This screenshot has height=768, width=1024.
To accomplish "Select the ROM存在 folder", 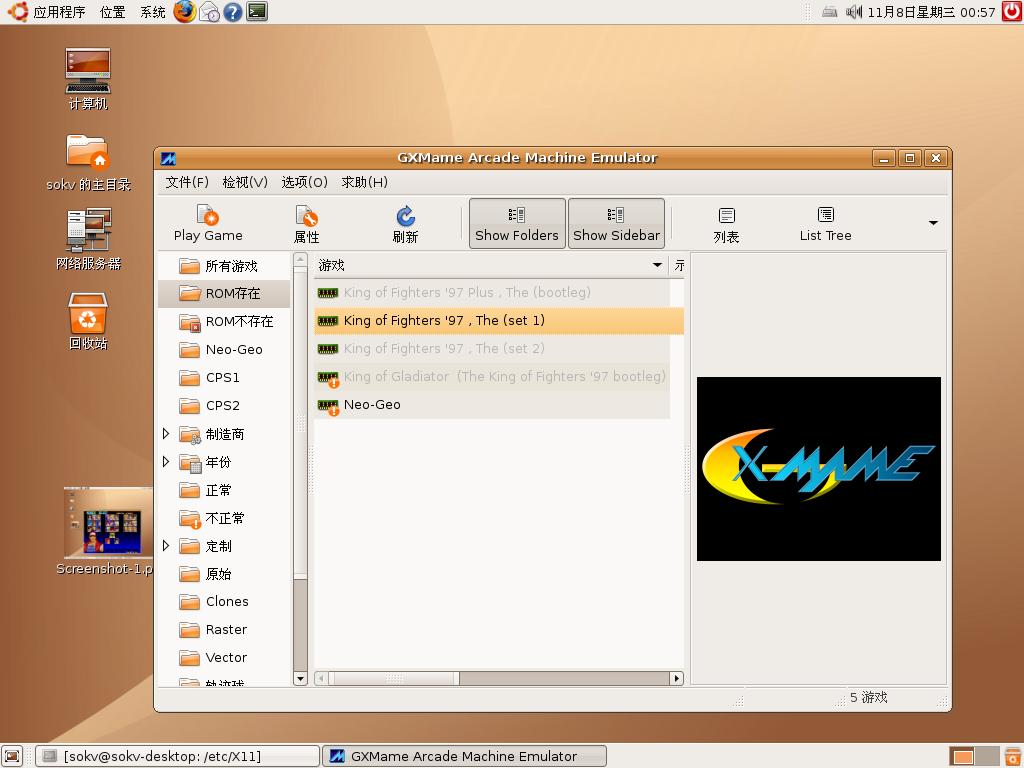I will [224, 293].
